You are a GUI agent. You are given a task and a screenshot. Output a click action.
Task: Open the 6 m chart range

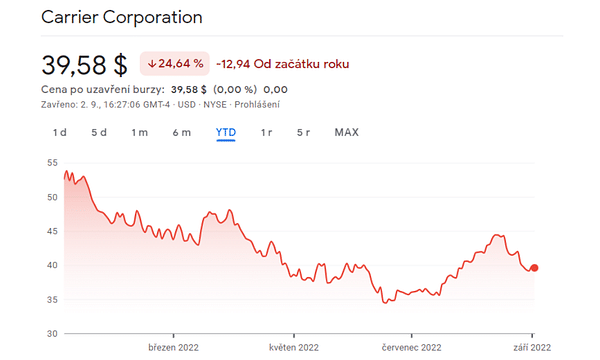coord(181,132)
